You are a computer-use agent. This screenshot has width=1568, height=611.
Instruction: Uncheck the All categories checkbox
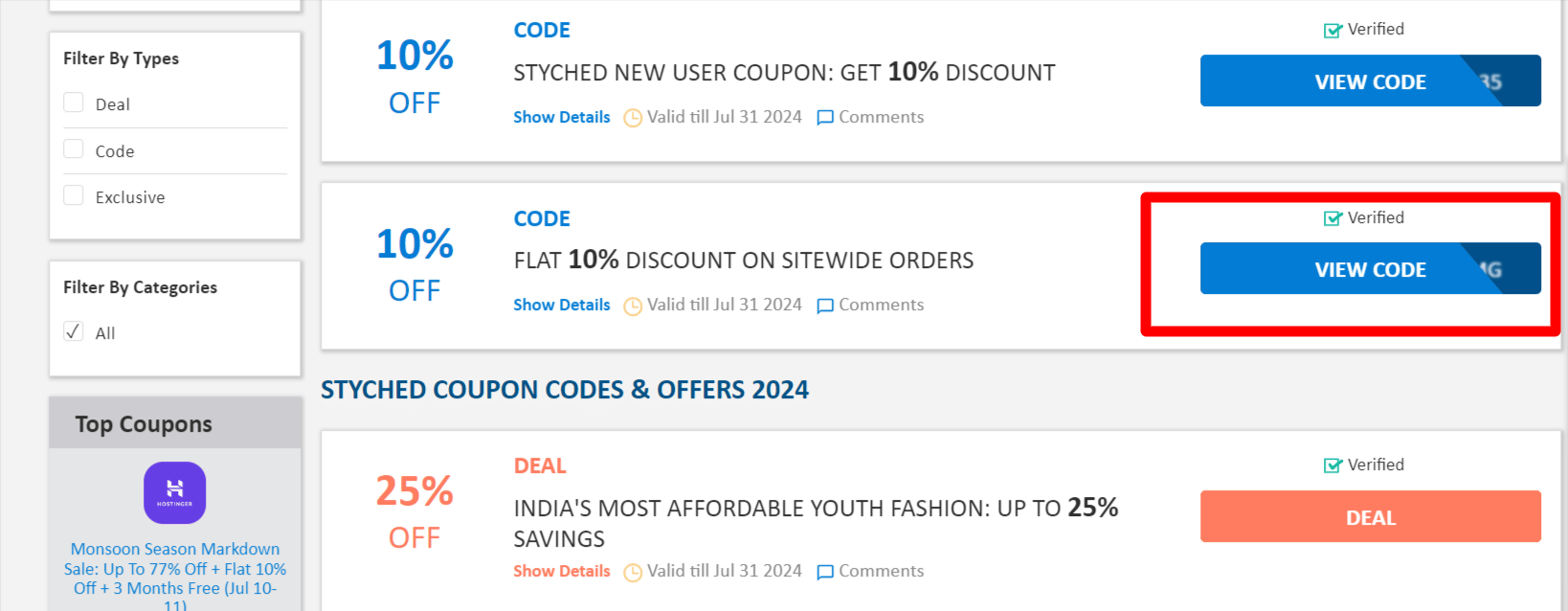click(74, 332)
